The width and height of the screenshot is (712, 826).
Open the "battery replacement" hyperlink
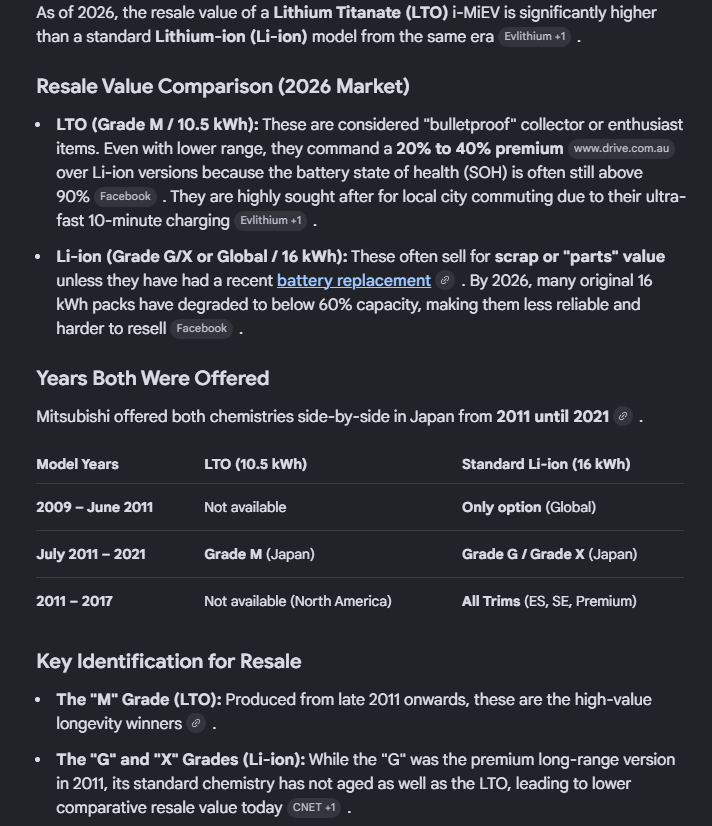tap(353, 281)
